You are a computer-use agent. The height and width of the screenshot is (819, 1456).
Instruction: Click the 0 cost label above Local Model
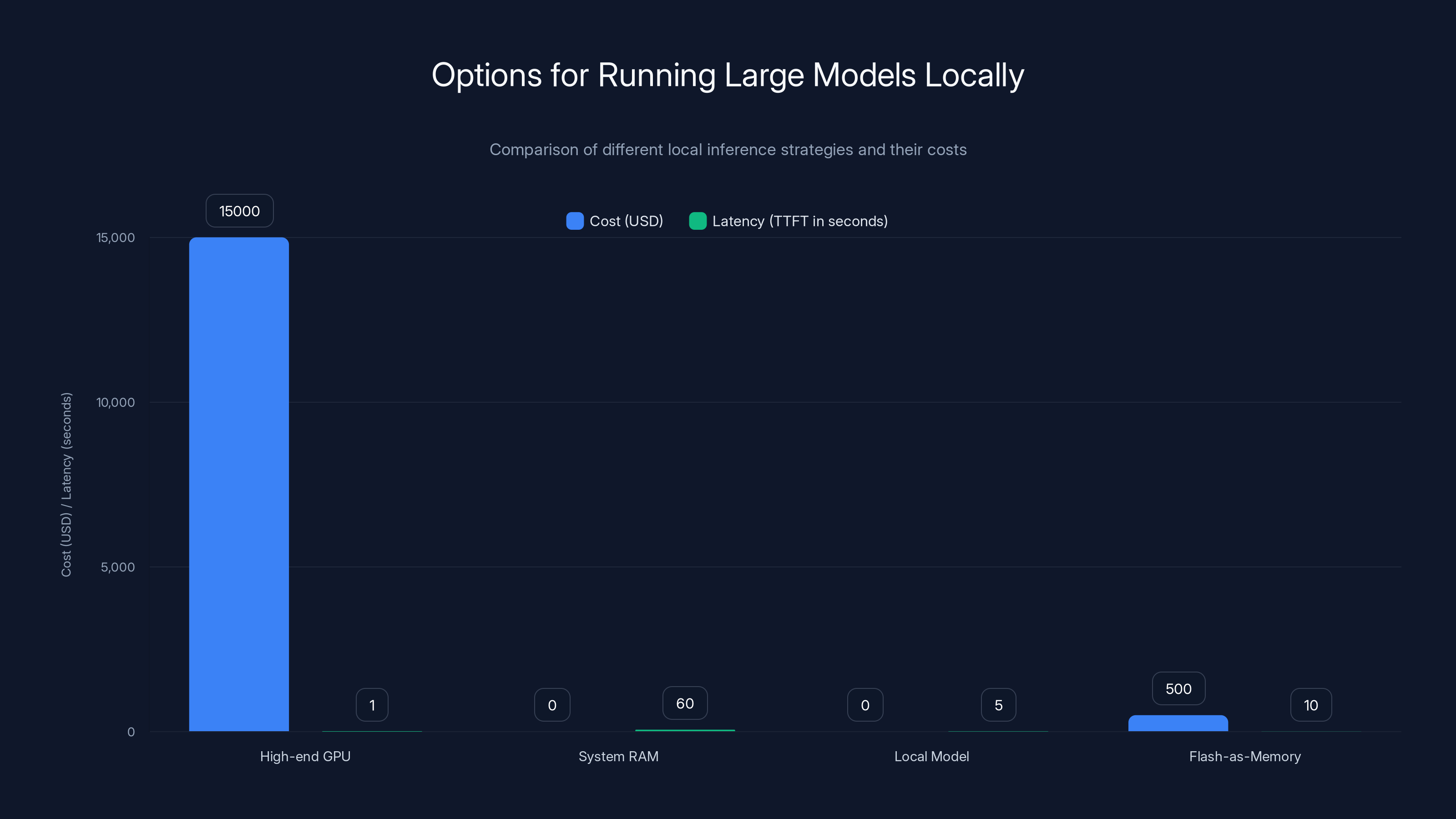865,704
